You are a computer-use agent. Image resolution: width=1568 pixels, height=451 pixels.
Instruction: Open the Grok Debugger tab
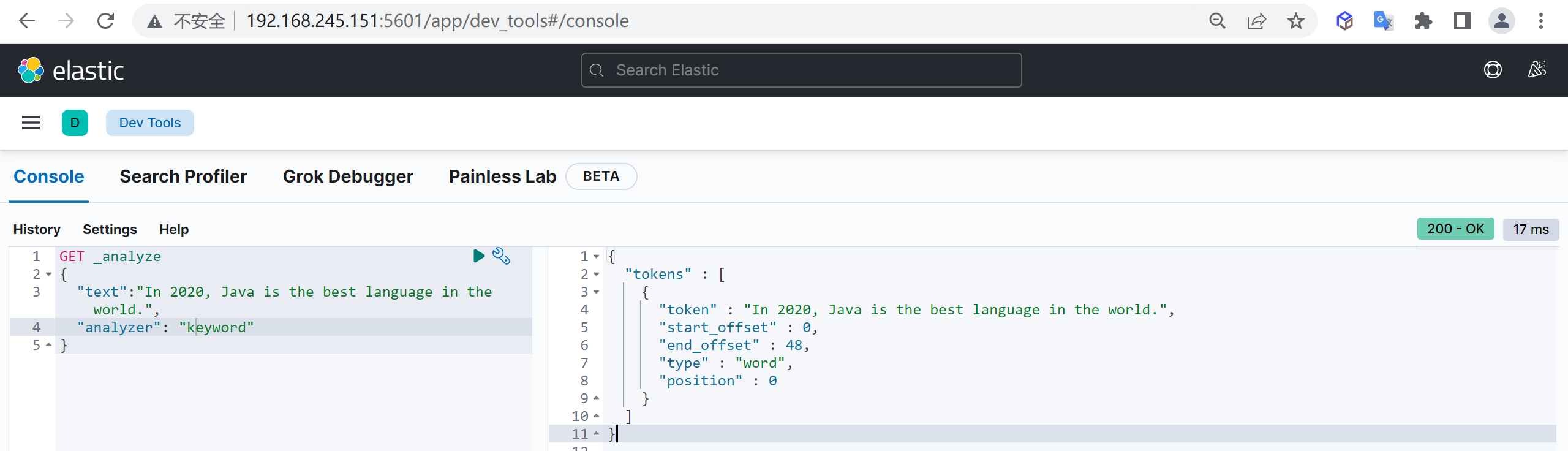[x=347, y=176]
